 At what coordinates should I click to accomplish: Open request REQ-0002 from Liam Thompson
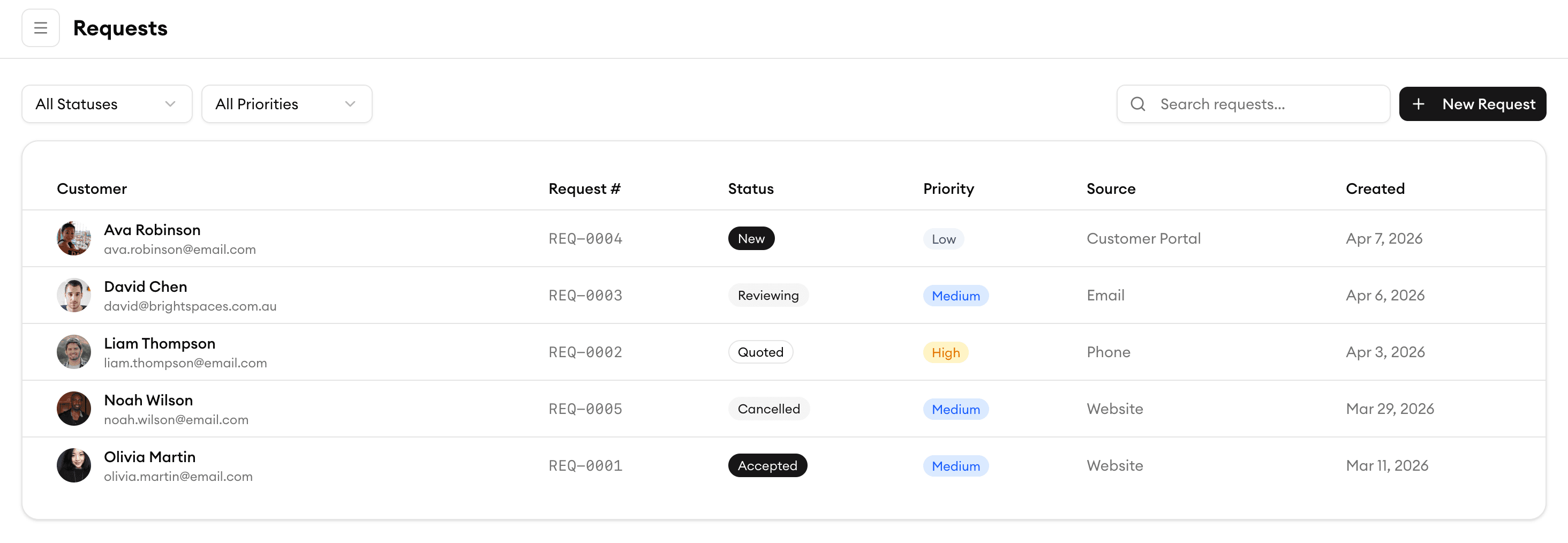coord(584,352)
